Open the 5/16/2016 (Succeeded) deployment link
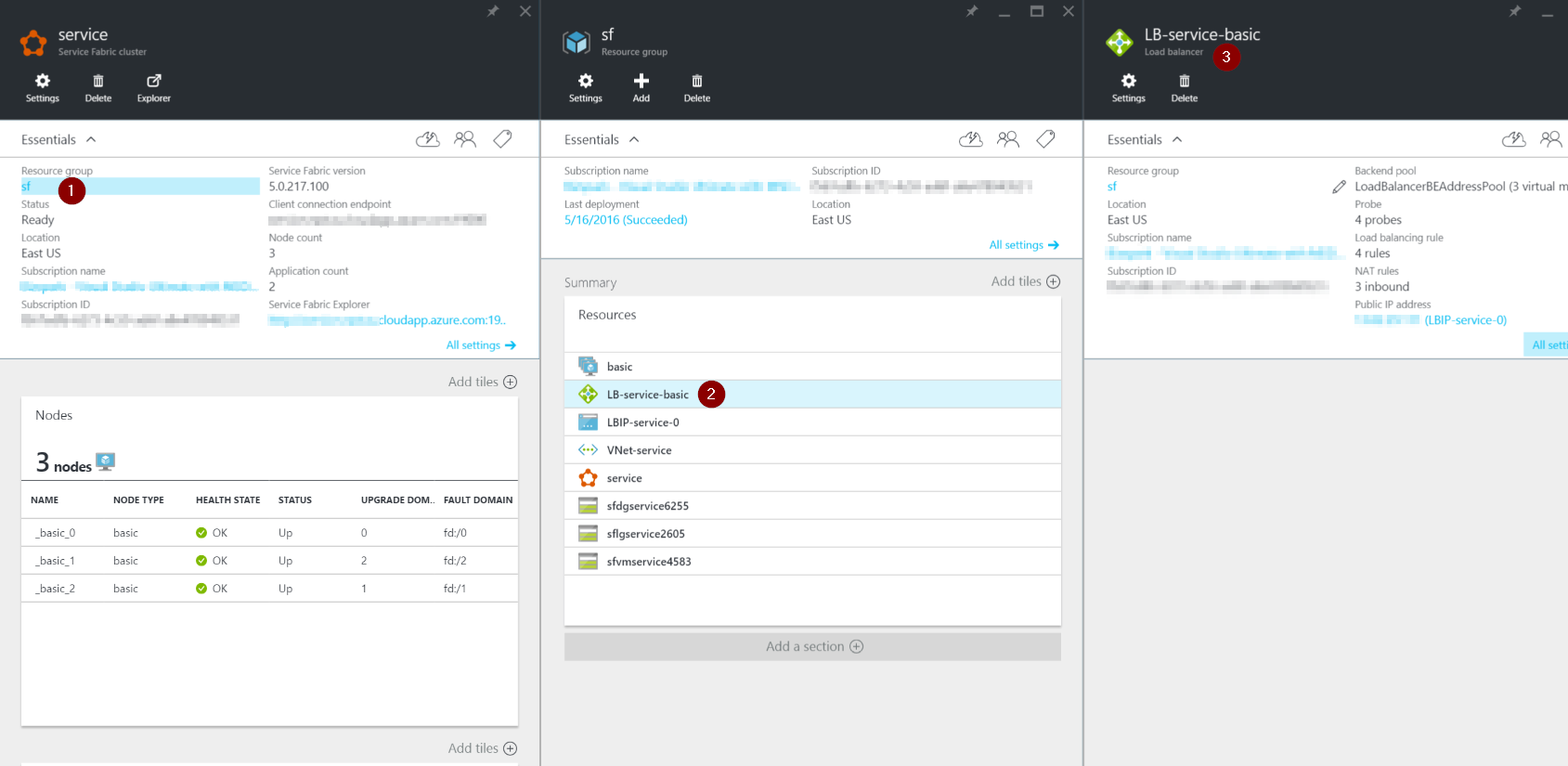Viewport: 1568px width, 766px height. click(x=626, y=220)
